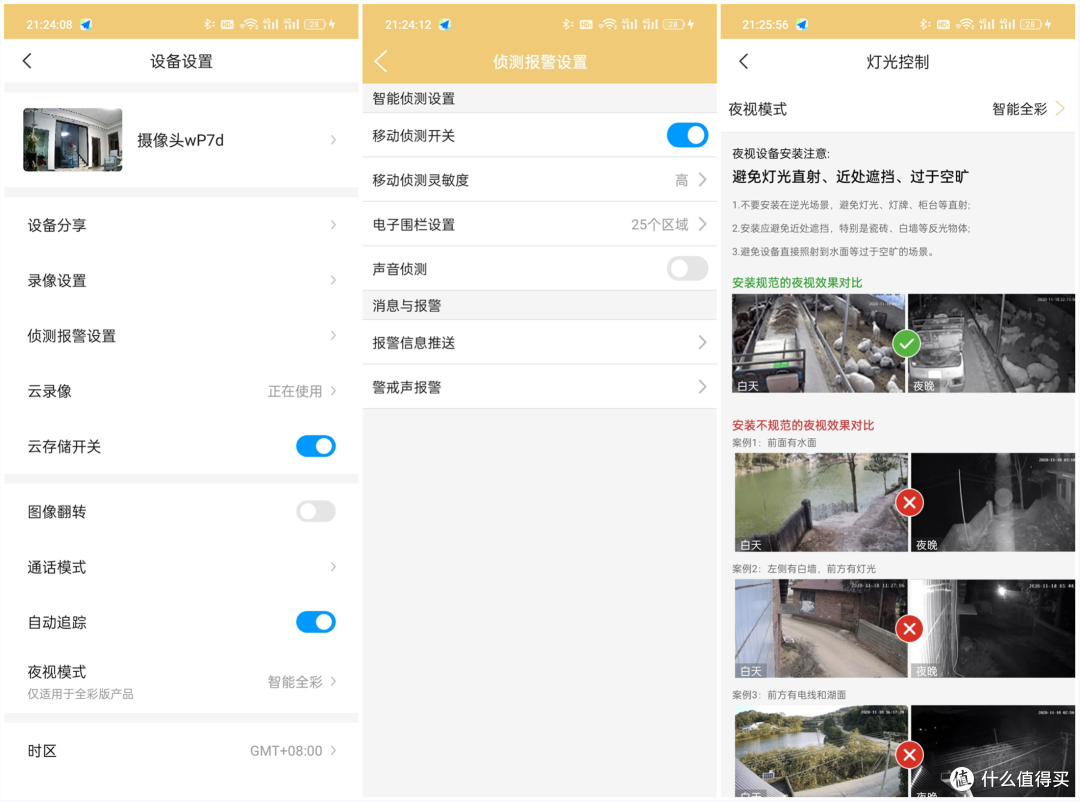Enable 图像翻转 toggle
Viewport: 1080px width, 802px height.
click(316, 511)
